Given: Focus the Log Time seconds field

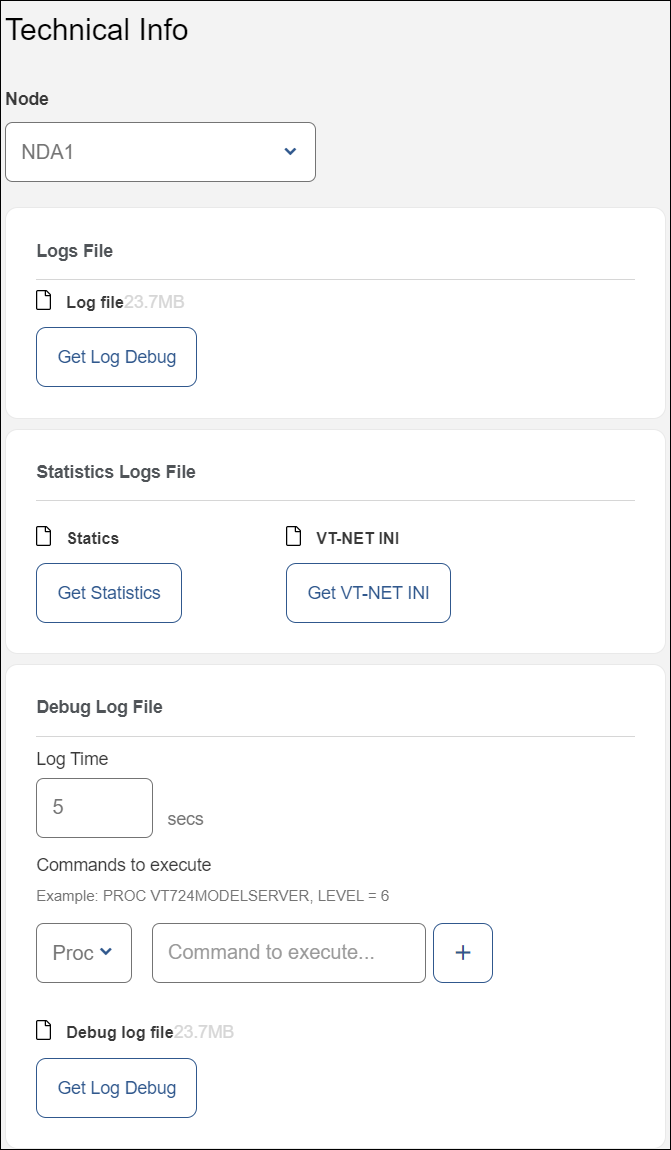Looking at the screenshot, I should coord(94,807).
